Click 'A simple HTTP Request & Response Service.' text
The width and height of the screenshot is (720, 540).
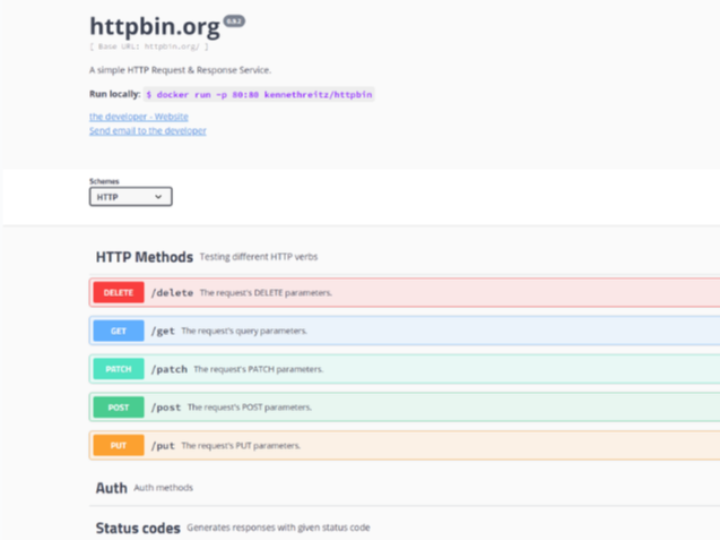180,70
